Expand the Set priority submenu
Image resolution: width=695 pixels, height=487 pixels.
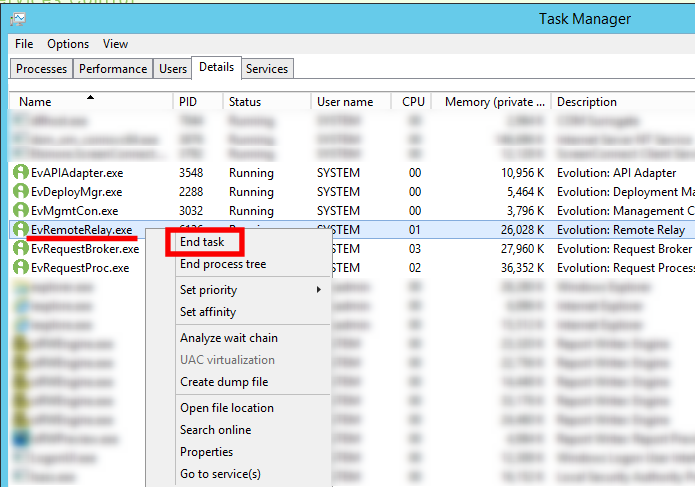(251, 290)
